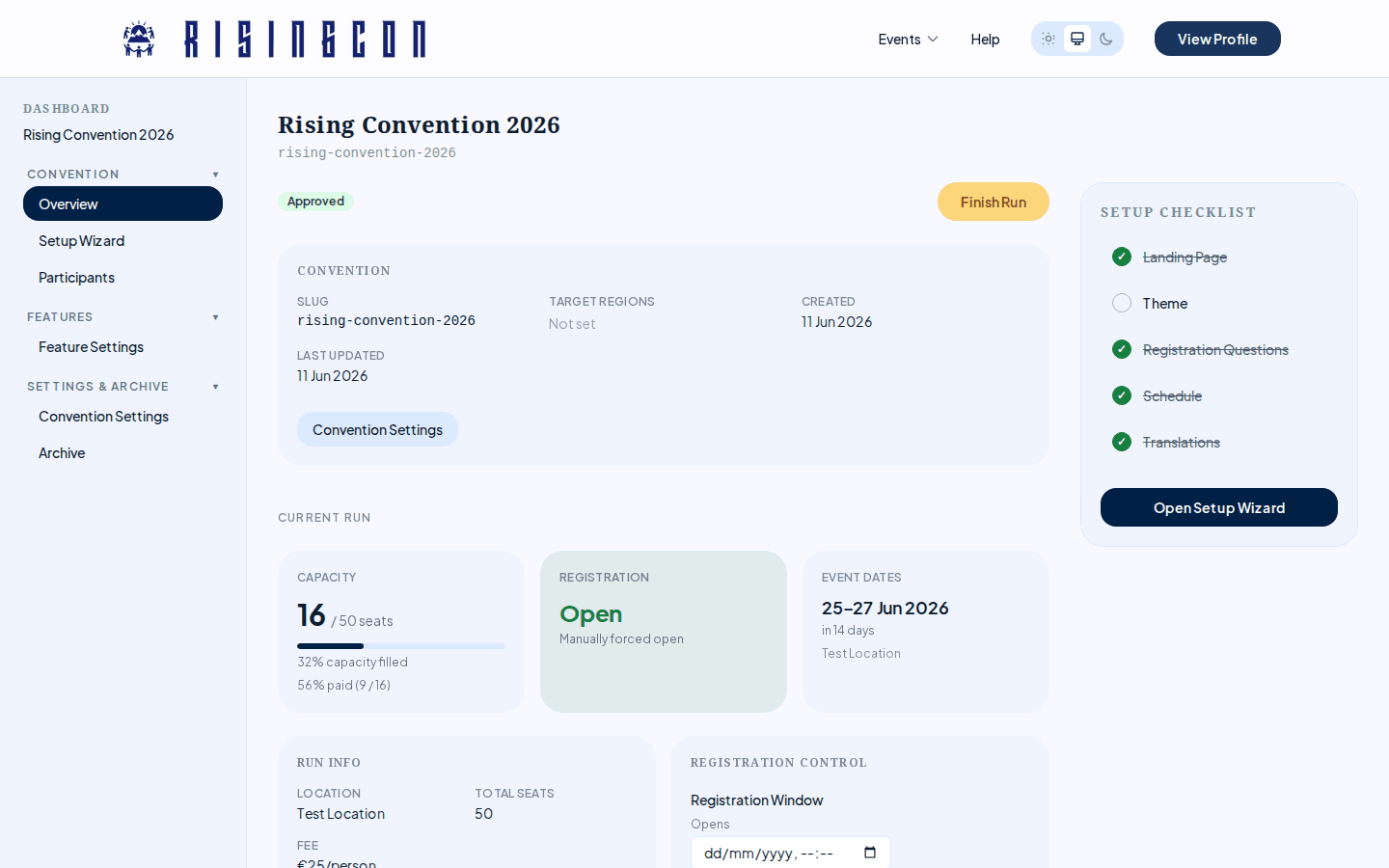Click the Rising Convention 2026 page heading
1389x868 pixels.
(x=419, y=124)
